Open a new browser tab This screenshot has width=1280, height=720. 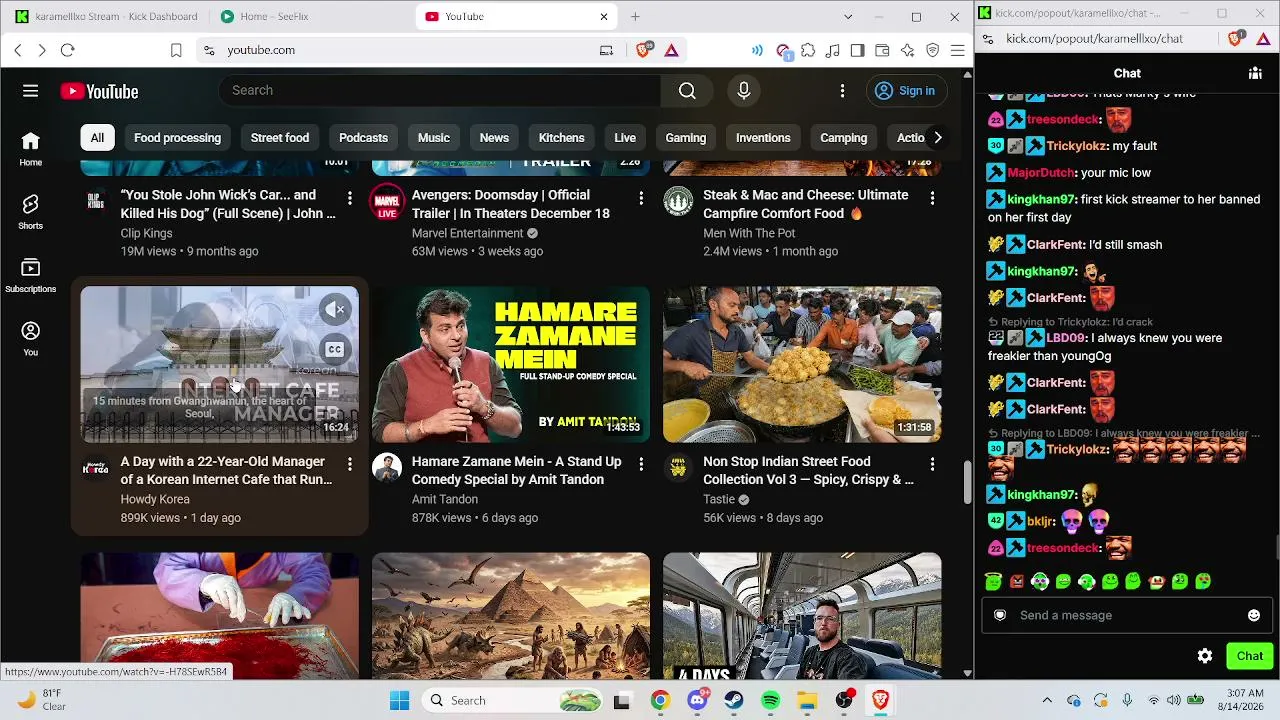pyautogui.click(x=635, y=17)
